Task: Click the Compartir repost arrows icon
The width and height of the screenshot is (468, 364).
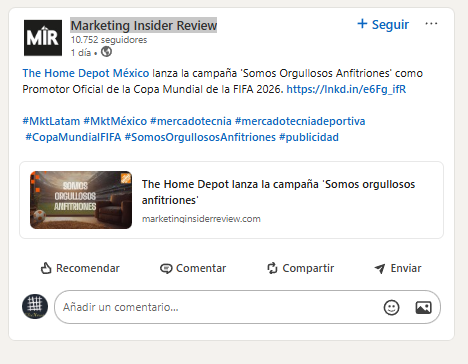Action: [272, 268]
